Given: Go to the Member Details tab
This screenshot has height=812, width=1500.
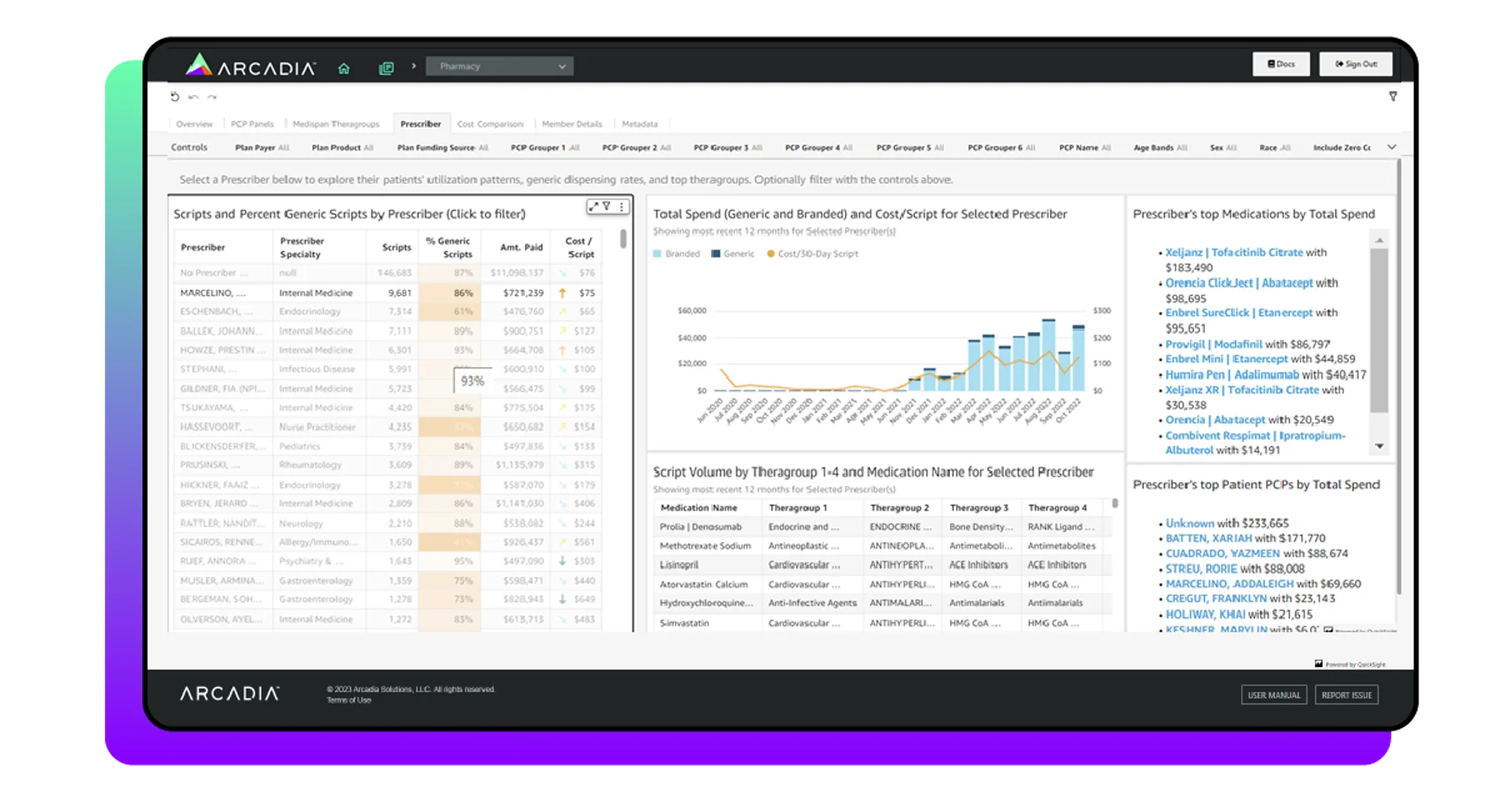Looking at the screenshot, I should click(572, 124).
